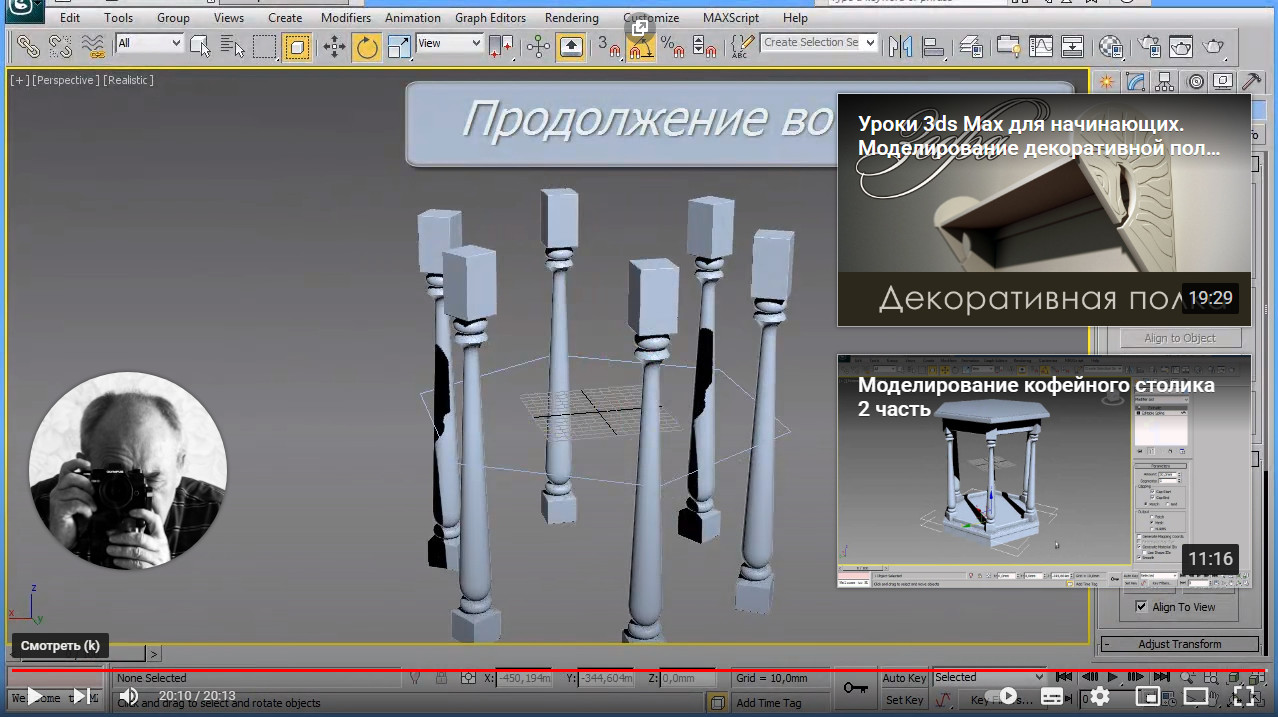Open the Modifiers menu
This screenshot has width=1278, height=717.
[x=345, y=18]
